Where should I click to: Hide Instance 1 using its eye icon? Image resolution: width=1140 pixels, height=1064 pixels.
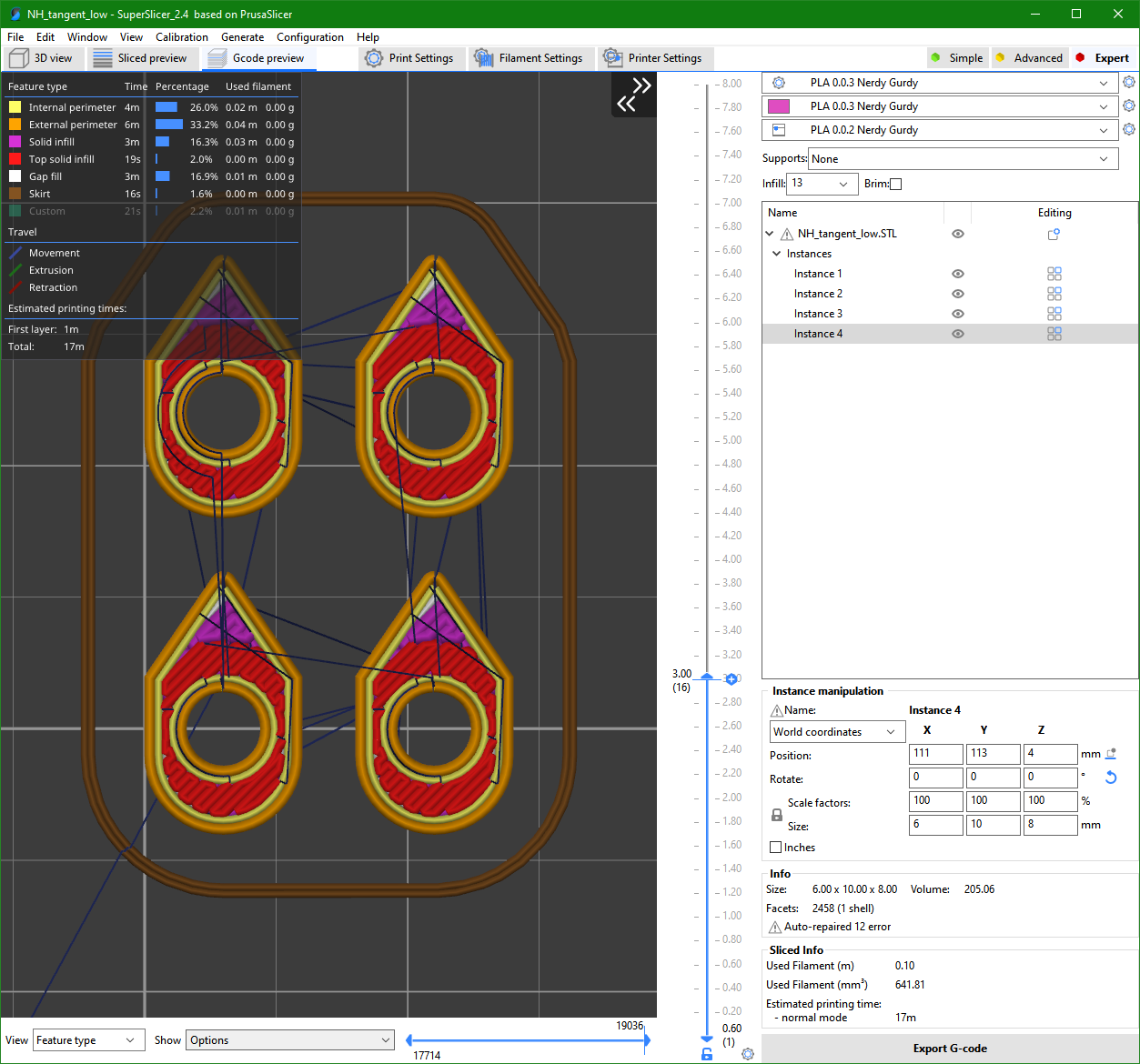click(x=957, y=274)
